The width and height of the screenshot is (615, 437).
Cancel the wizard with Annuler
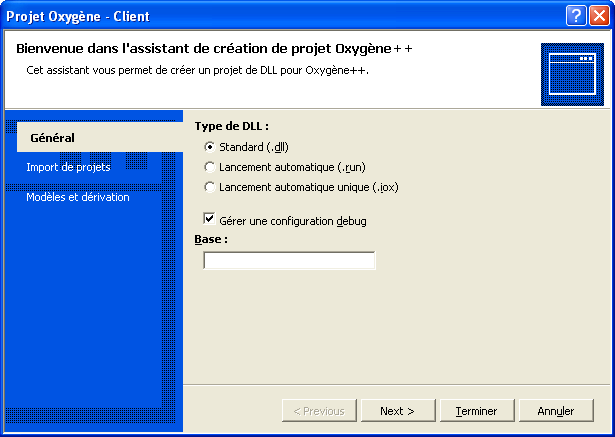pyautogui.click(x=556, y=411)
